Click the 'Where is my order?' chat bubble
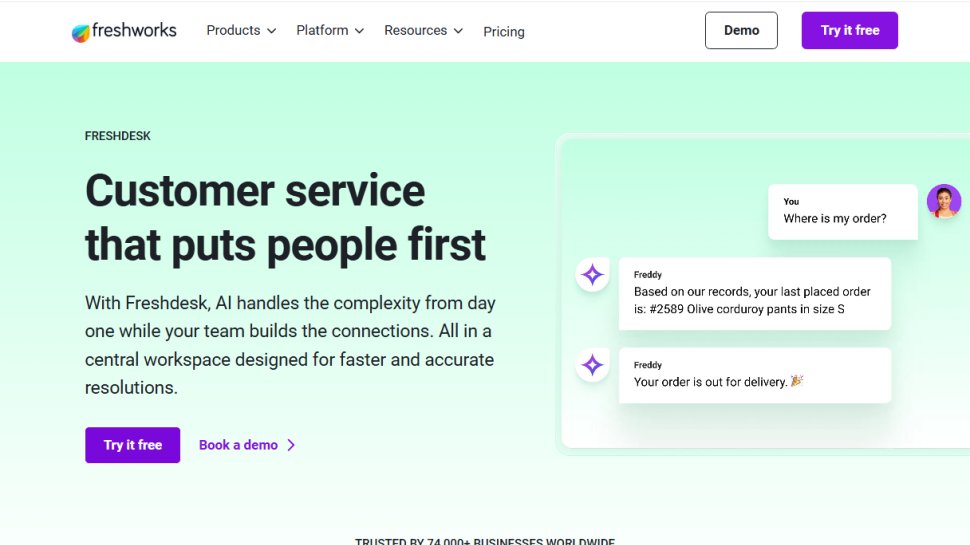 point(843,212)
